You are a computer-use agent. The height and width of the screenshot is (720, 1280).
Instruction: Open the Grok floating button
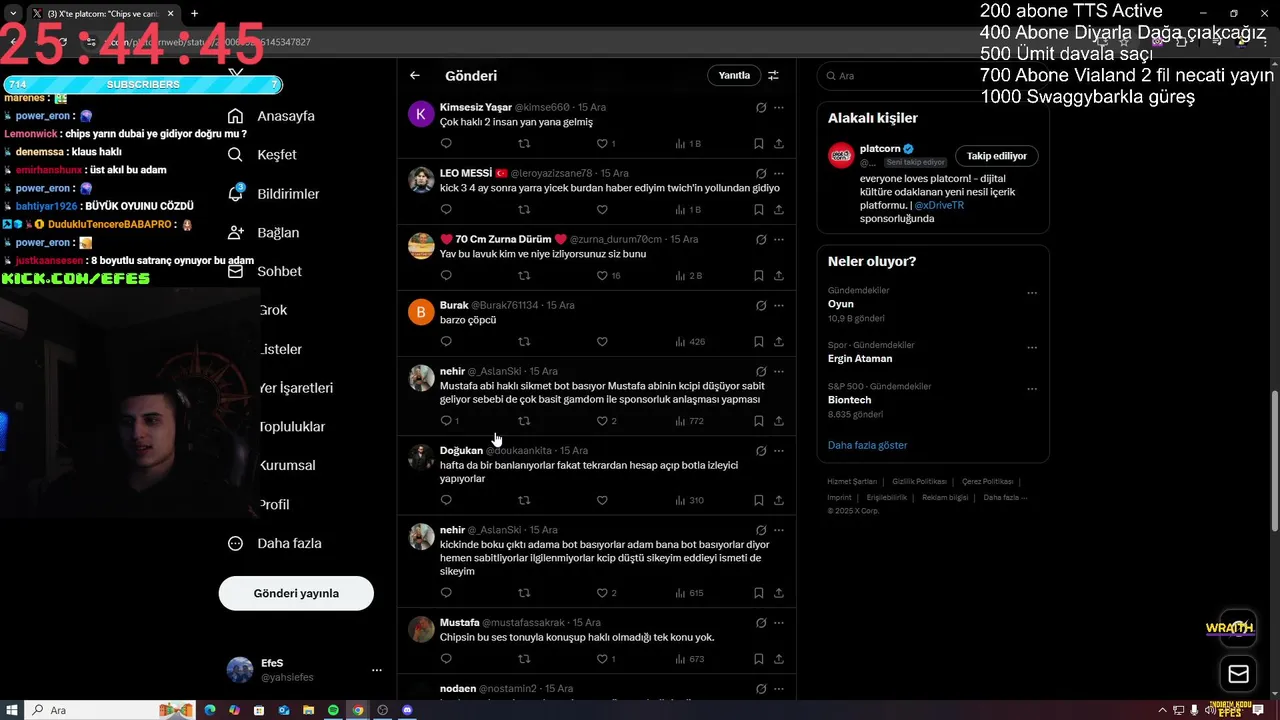(x=1238, y=628)
